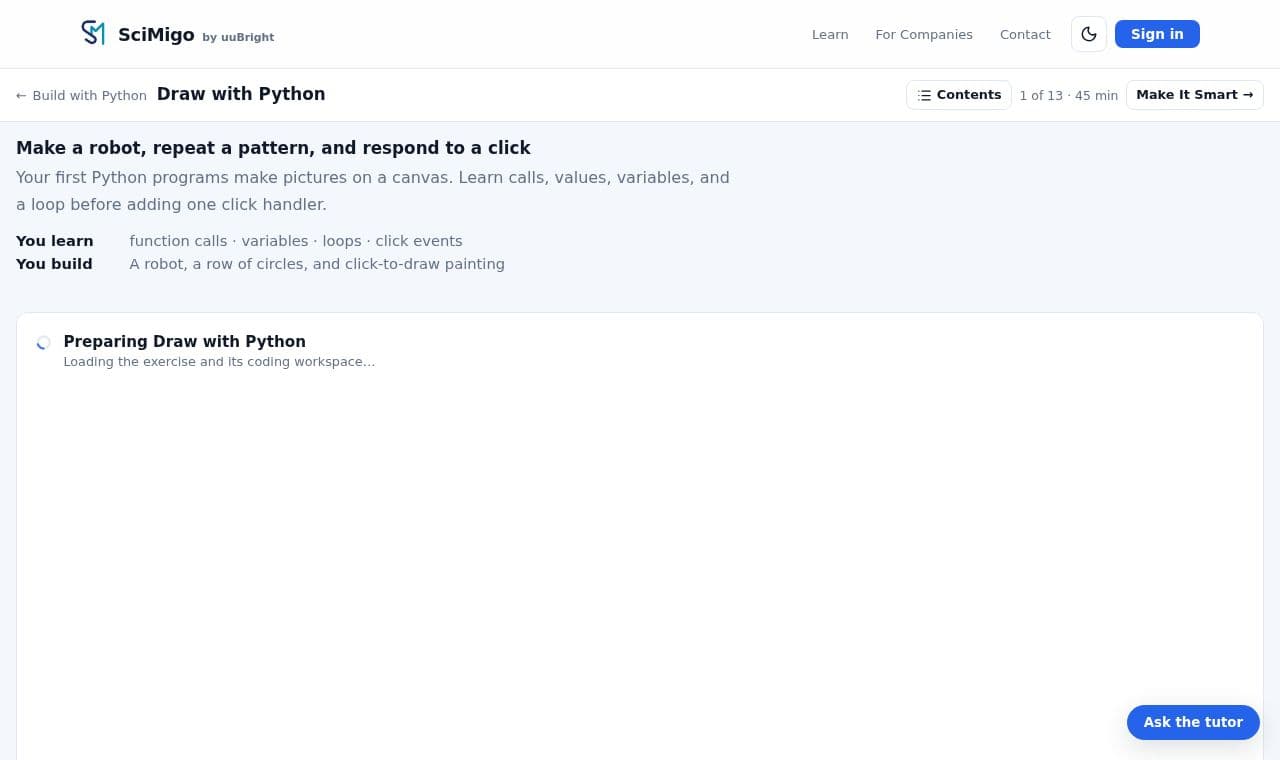Open the For Companies page
The width and height of the screenshot is (1280, 760).
(x=924, y=34)
